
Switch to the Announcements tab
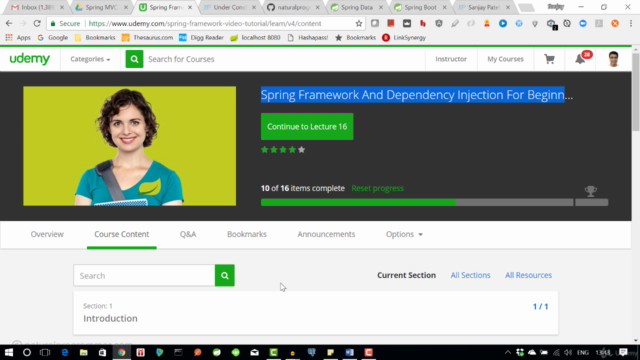coord(326,234)
